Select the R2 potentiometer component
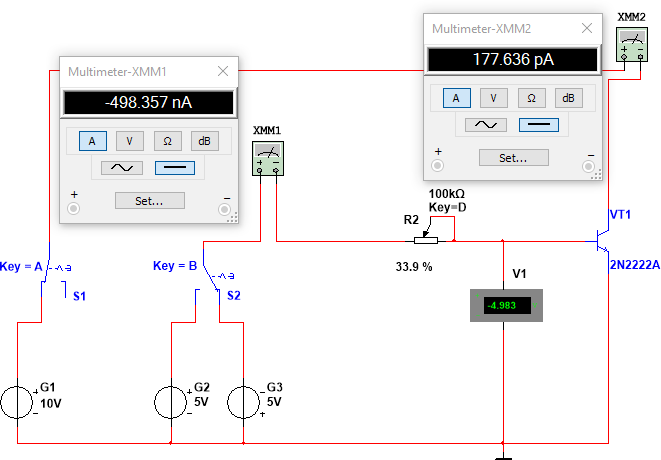 426,240
